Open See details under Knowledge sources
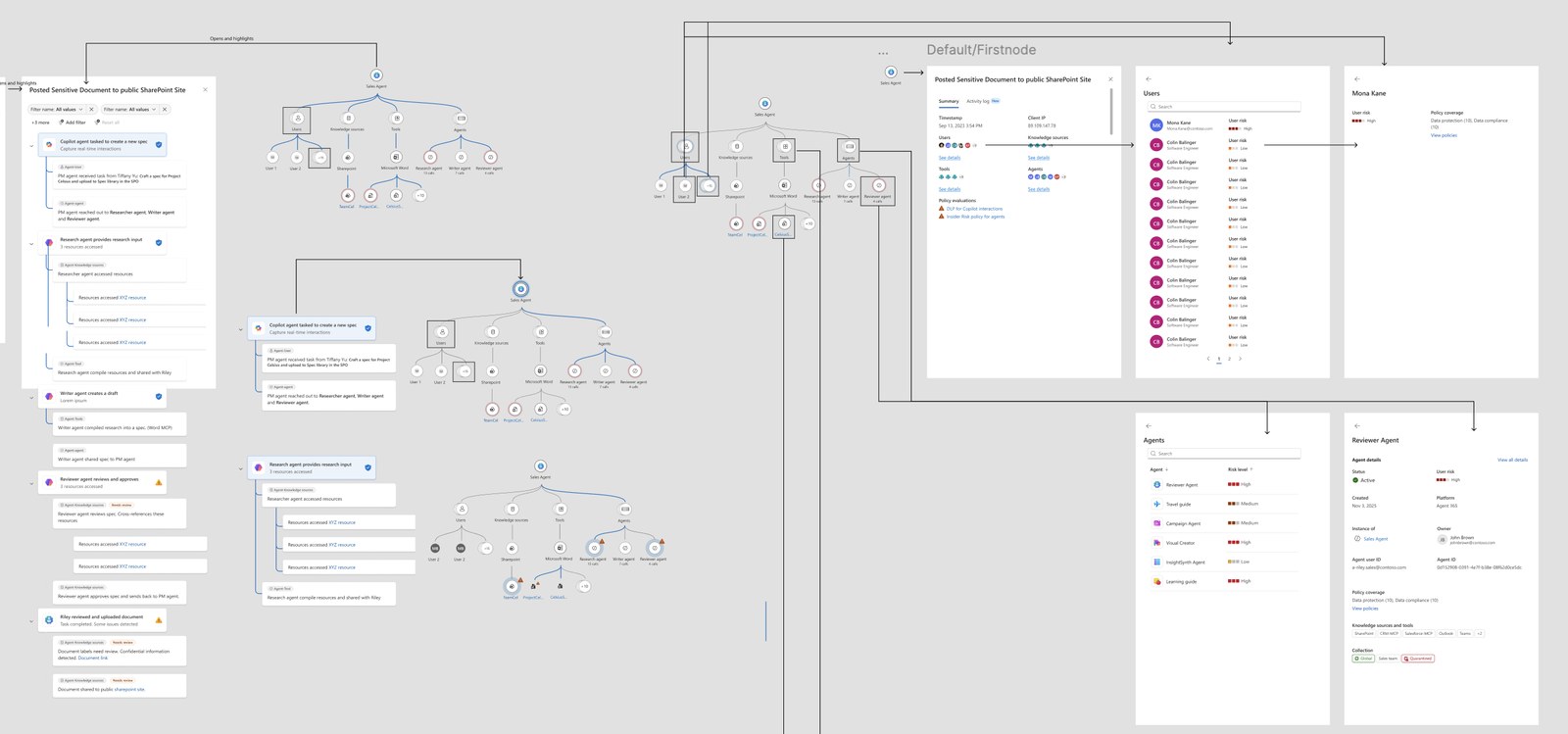 tap(1039, 157)
